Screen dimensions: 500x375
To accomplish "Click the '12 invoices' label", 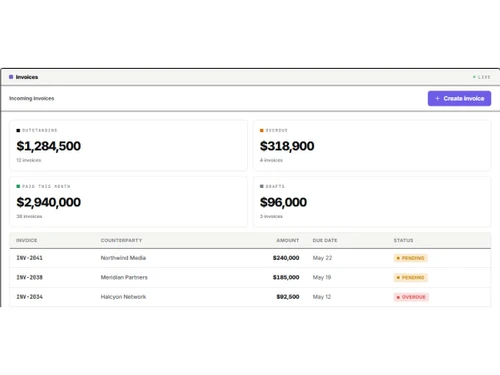I will click(29, 160).
